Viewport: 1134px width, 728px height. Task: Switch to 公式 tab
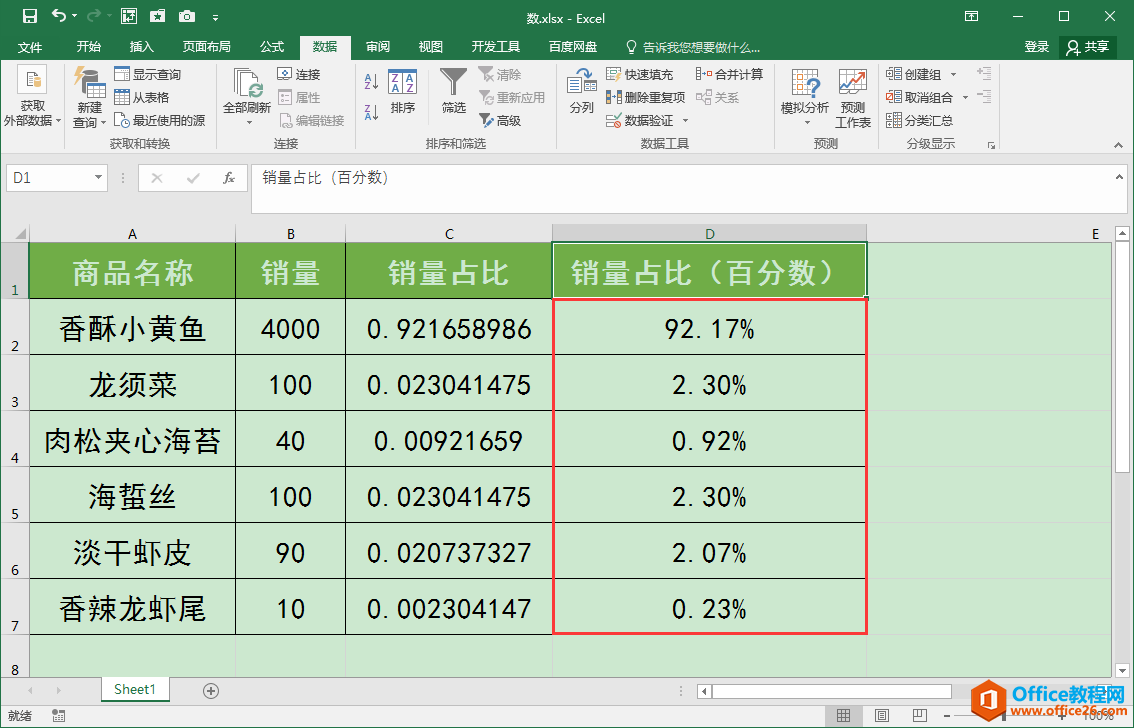[x=272, y=47]
